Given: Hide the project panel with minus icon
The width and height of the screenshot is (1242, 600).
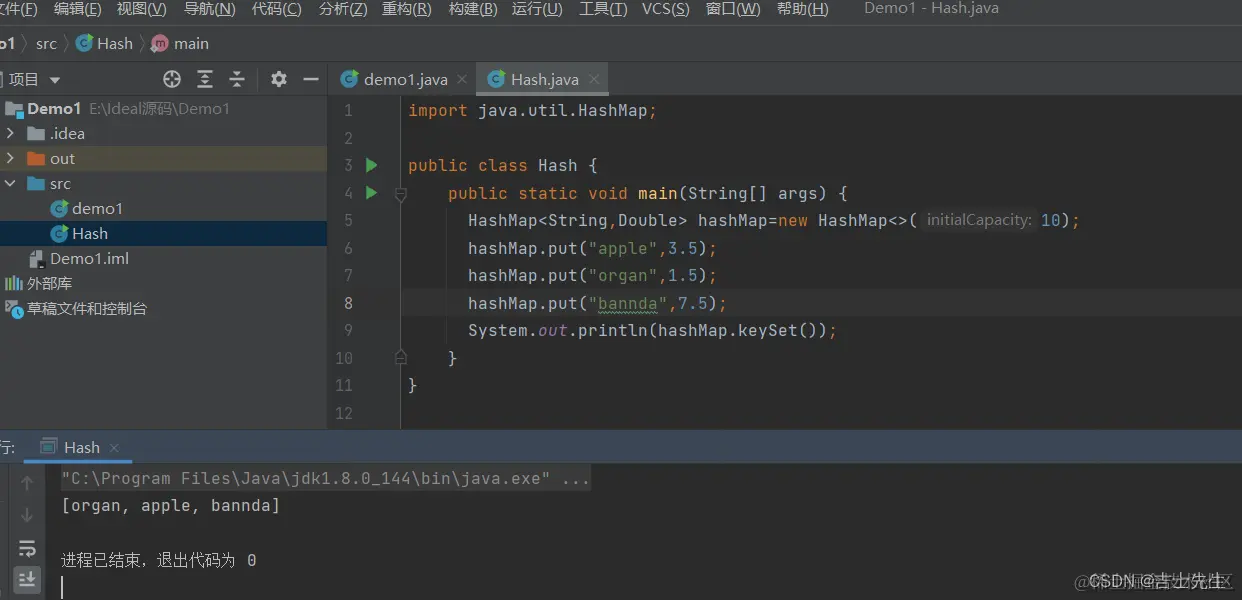Looking at the screenshot, I should tap(311, 79).
